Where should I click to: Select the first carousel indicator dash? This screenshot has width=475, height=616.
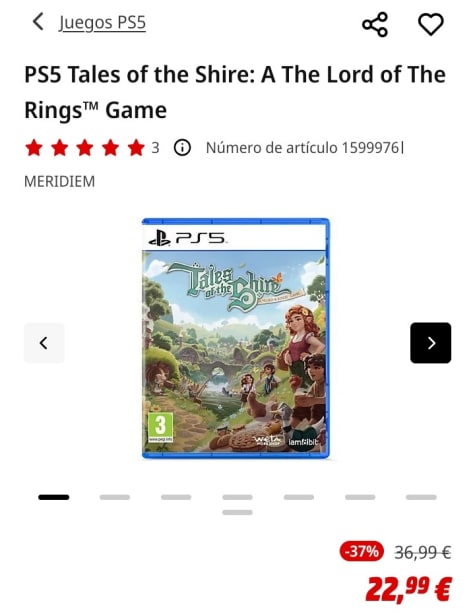(x=54, y=497)
